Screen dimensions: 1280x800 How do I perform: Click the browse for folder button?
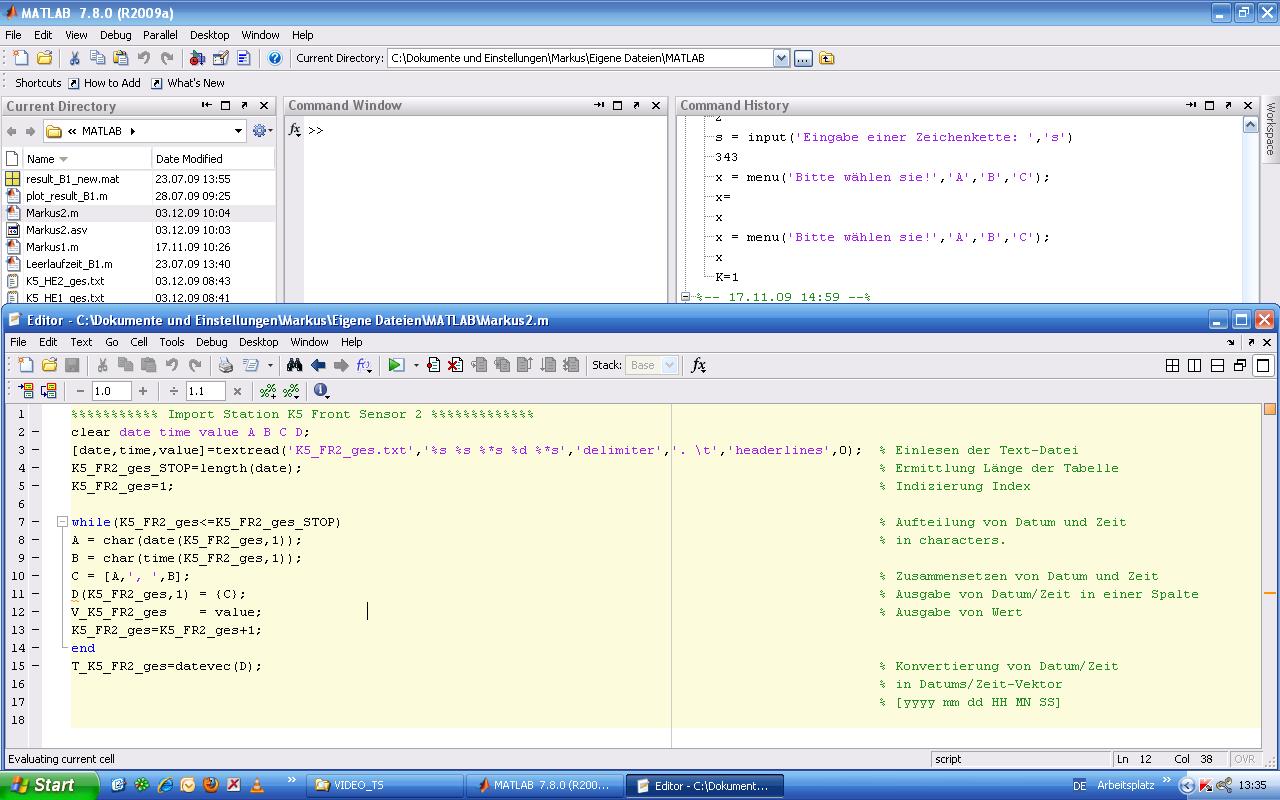click(x=803, y=58)
